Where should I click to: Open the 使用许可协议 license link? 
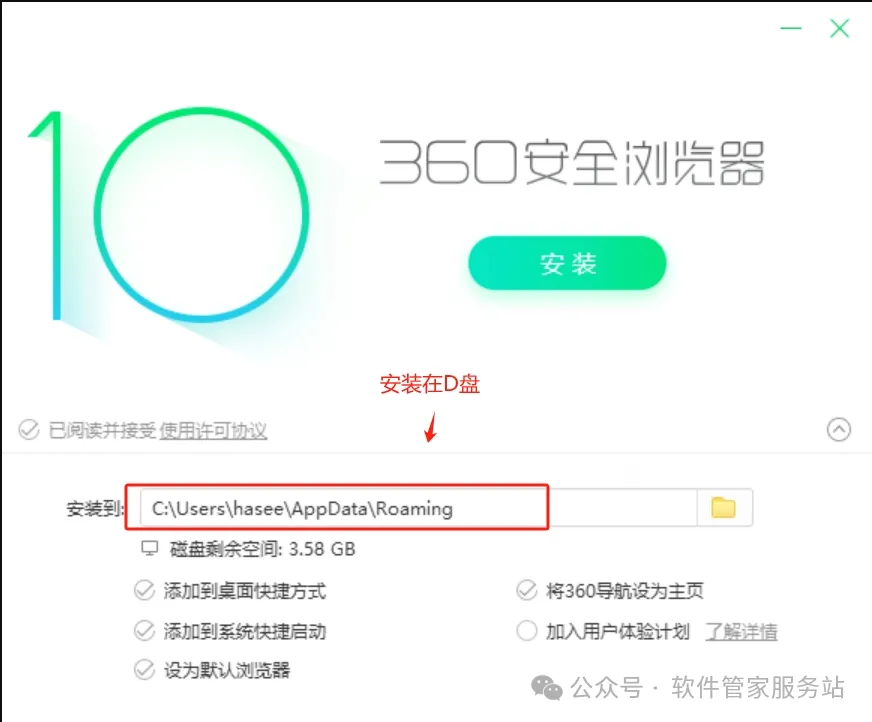click(x=213, y=431)
